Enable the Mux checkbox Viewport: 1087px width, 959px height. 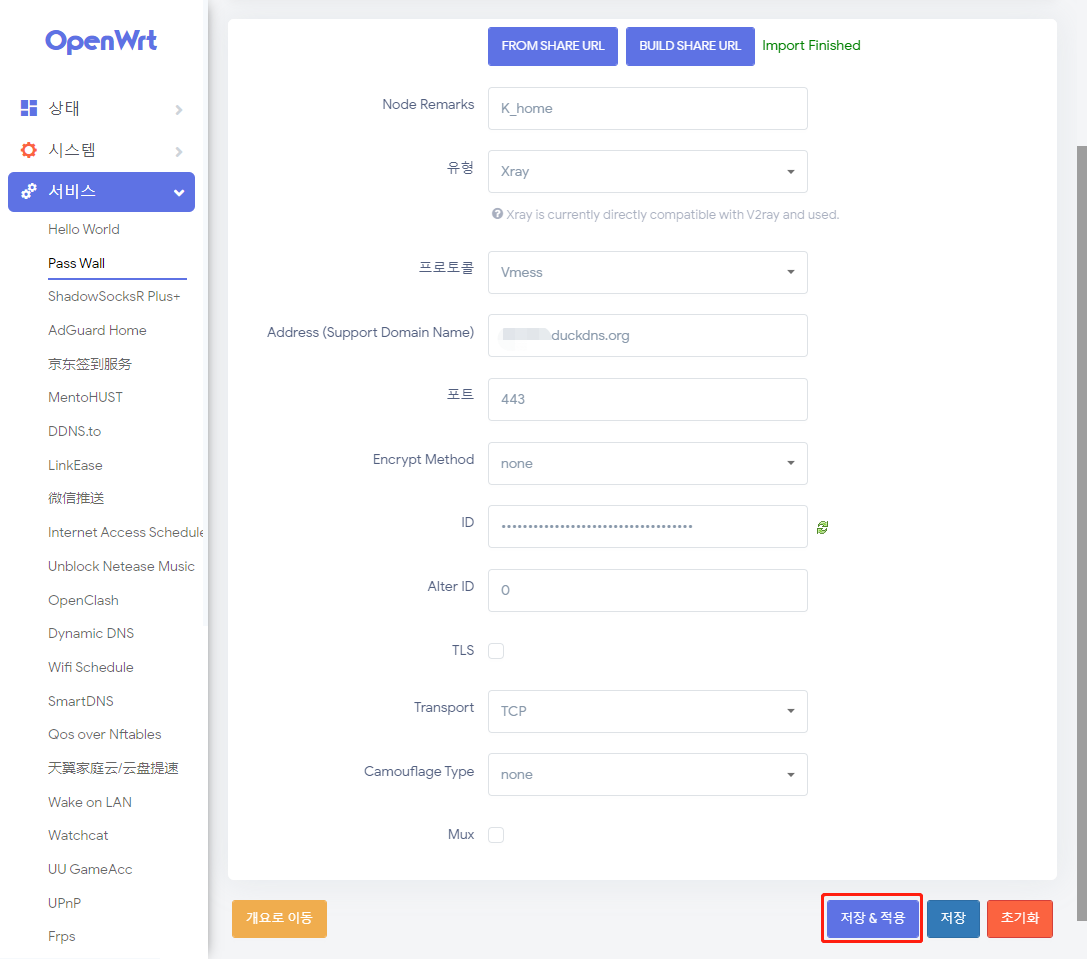click(496, 835)
